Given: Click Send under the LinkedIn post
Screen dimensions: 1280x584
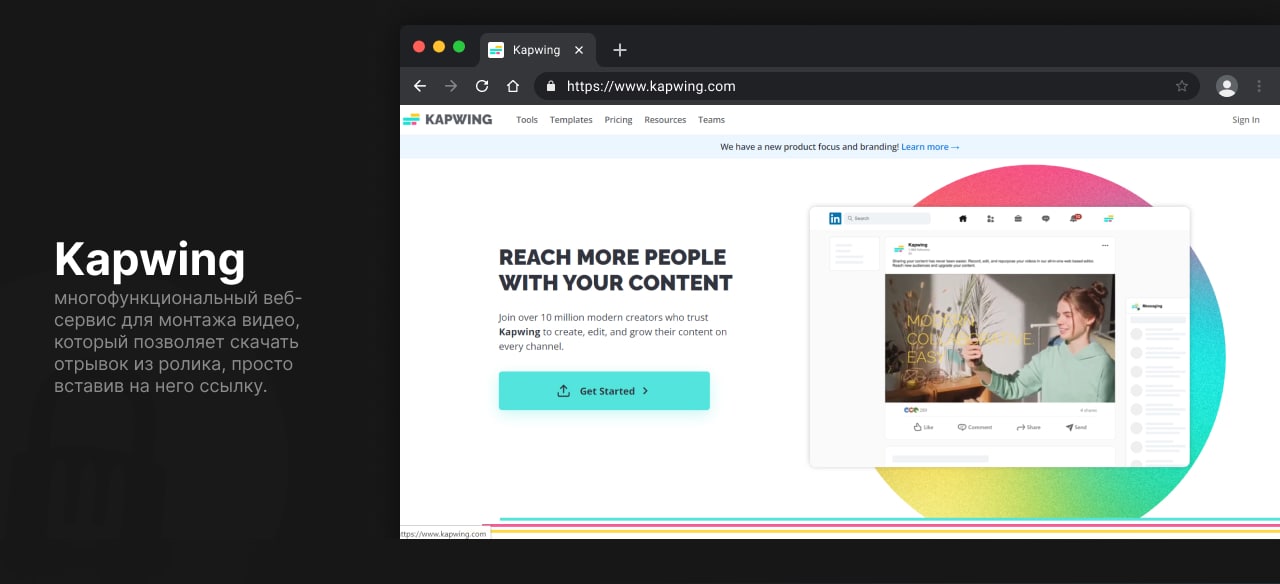Looking at the screenshot, I should coord(1076,427).
